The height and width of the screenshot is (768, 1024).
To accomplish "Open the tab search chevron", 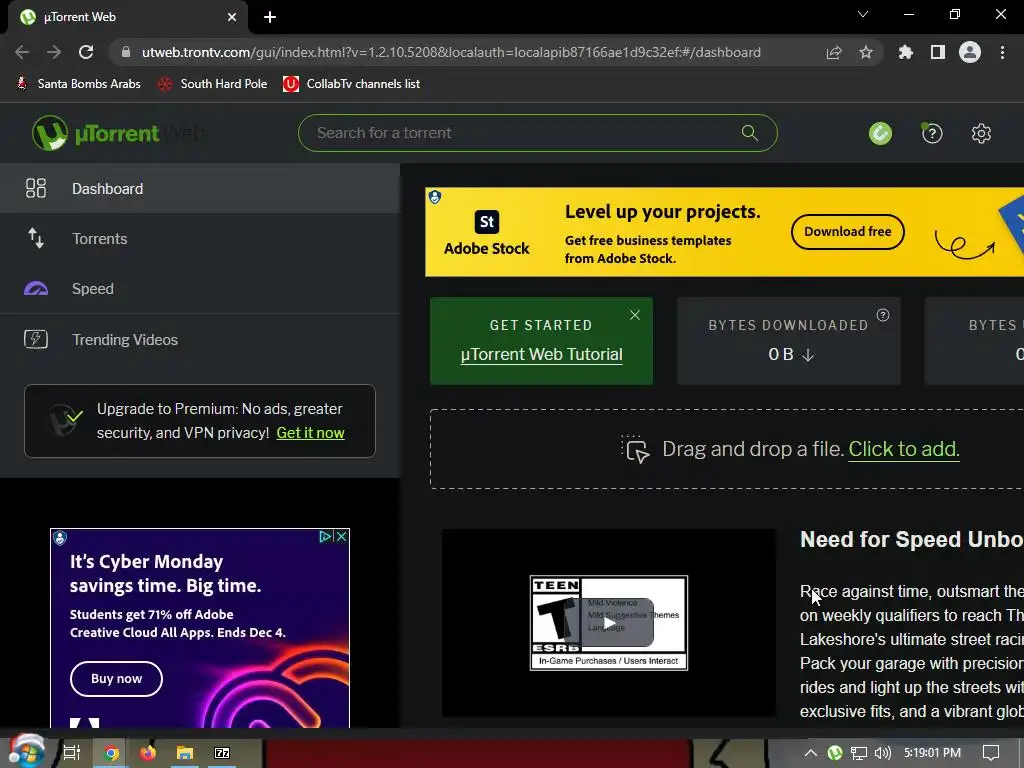I will (x=863, y=14).
